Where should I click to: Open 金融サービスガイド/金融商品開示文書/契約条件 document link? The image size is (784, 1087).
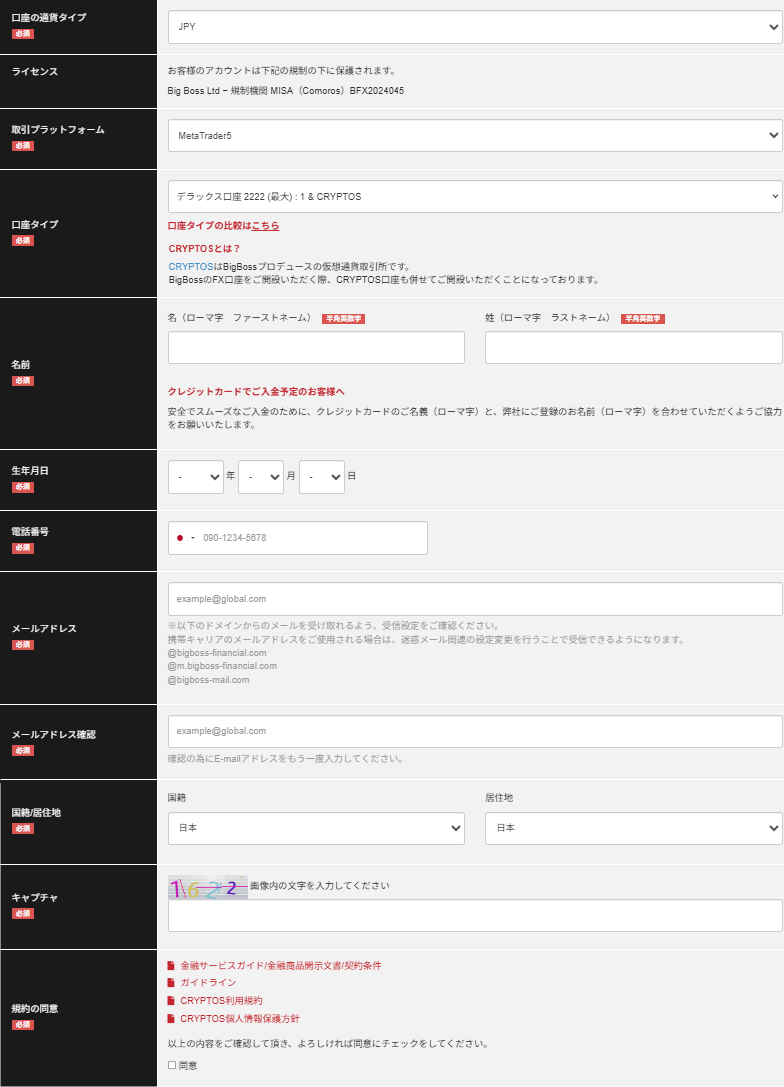click(x=281, y=966)
